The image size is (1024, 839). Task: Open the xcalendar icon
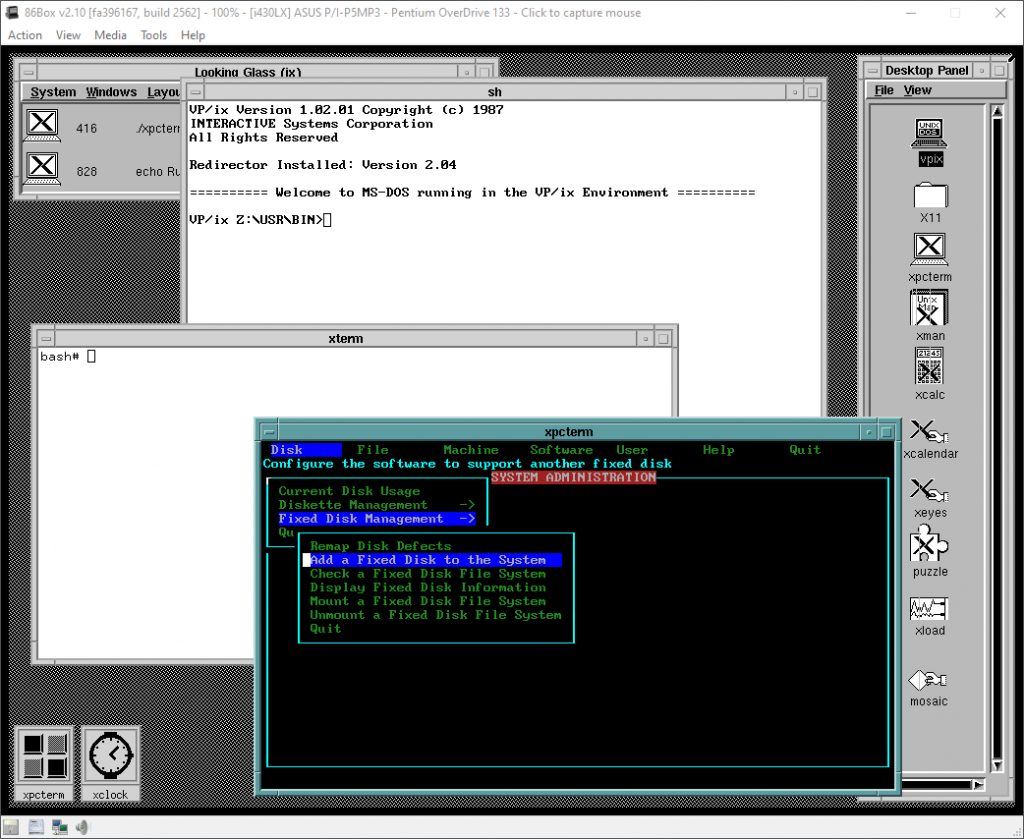pyautogui.click(x=929, y=428)
